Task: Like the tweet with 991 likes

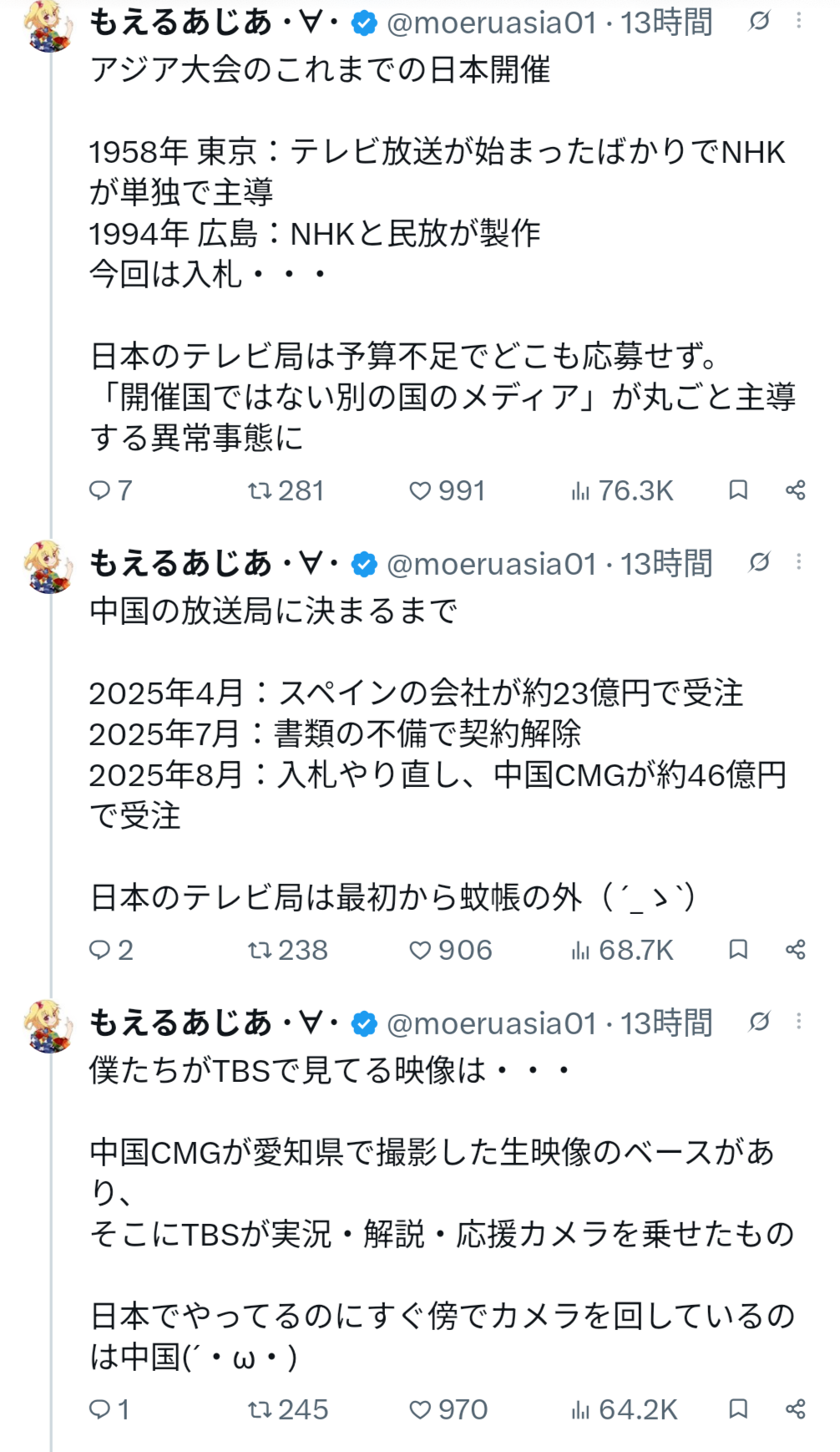Action: pos(447,490)
